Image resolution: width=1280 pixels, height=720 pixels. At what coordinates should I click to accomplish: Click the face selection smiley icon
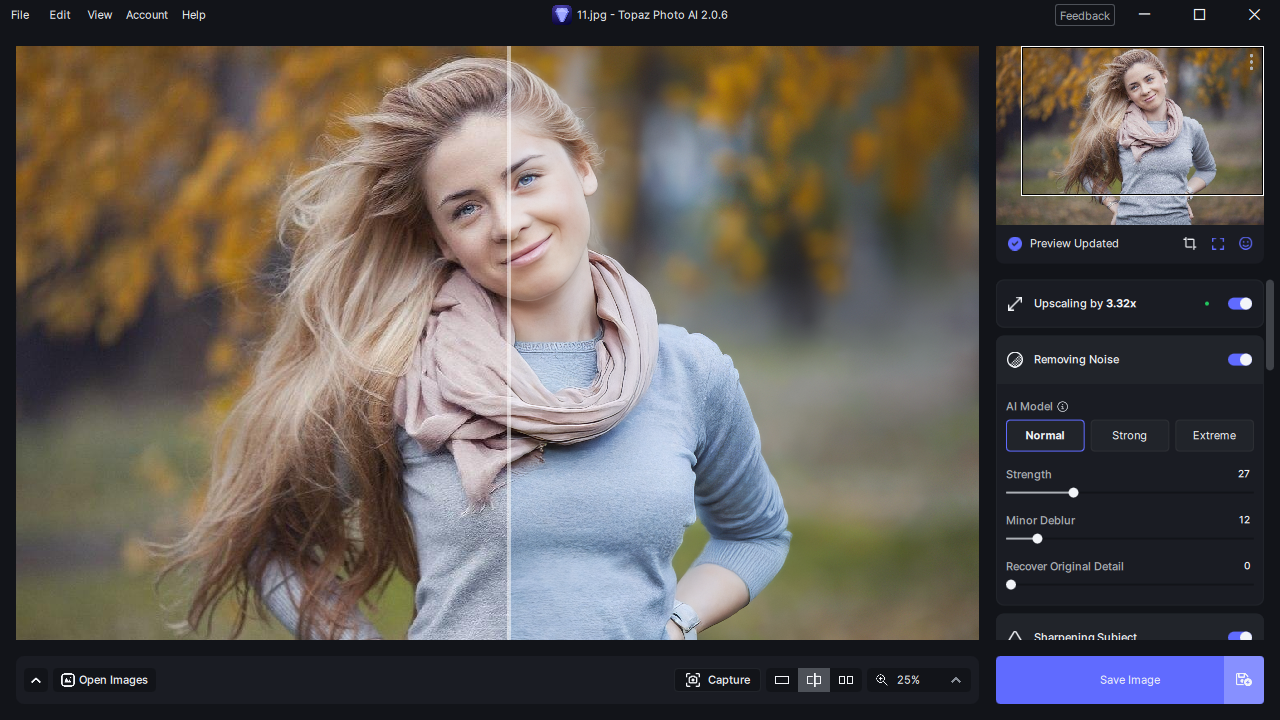1246,244
